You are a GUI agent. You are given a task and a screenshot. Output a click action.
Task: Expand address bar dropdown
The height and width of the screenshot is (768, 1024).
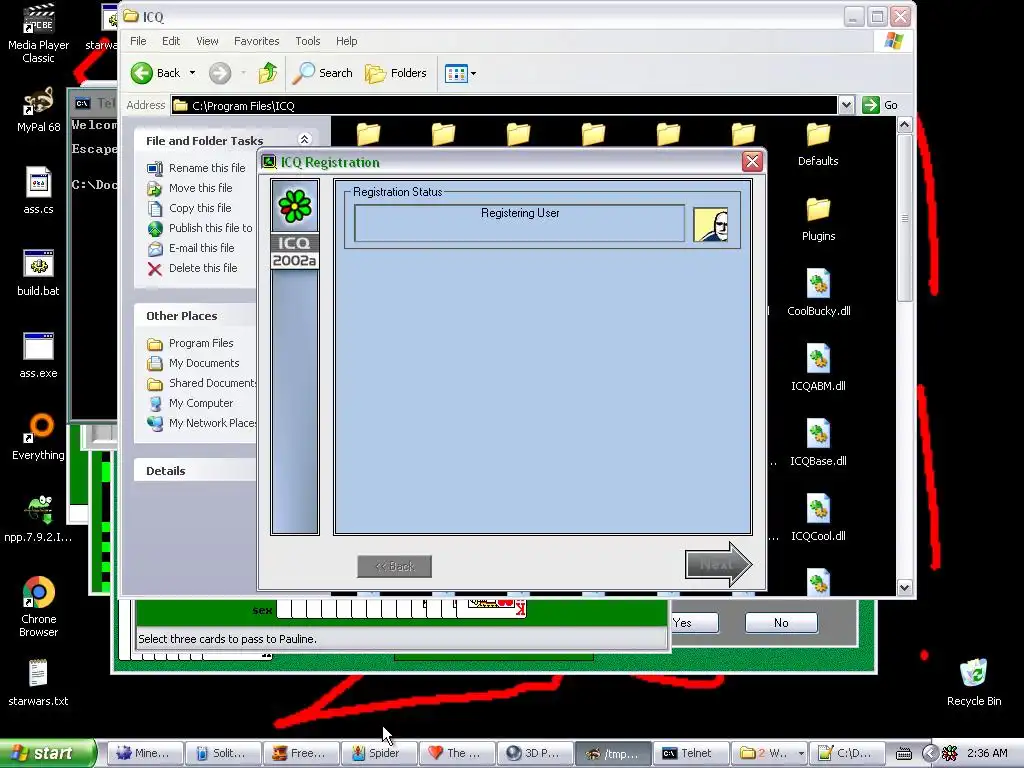tap(846, 105)
